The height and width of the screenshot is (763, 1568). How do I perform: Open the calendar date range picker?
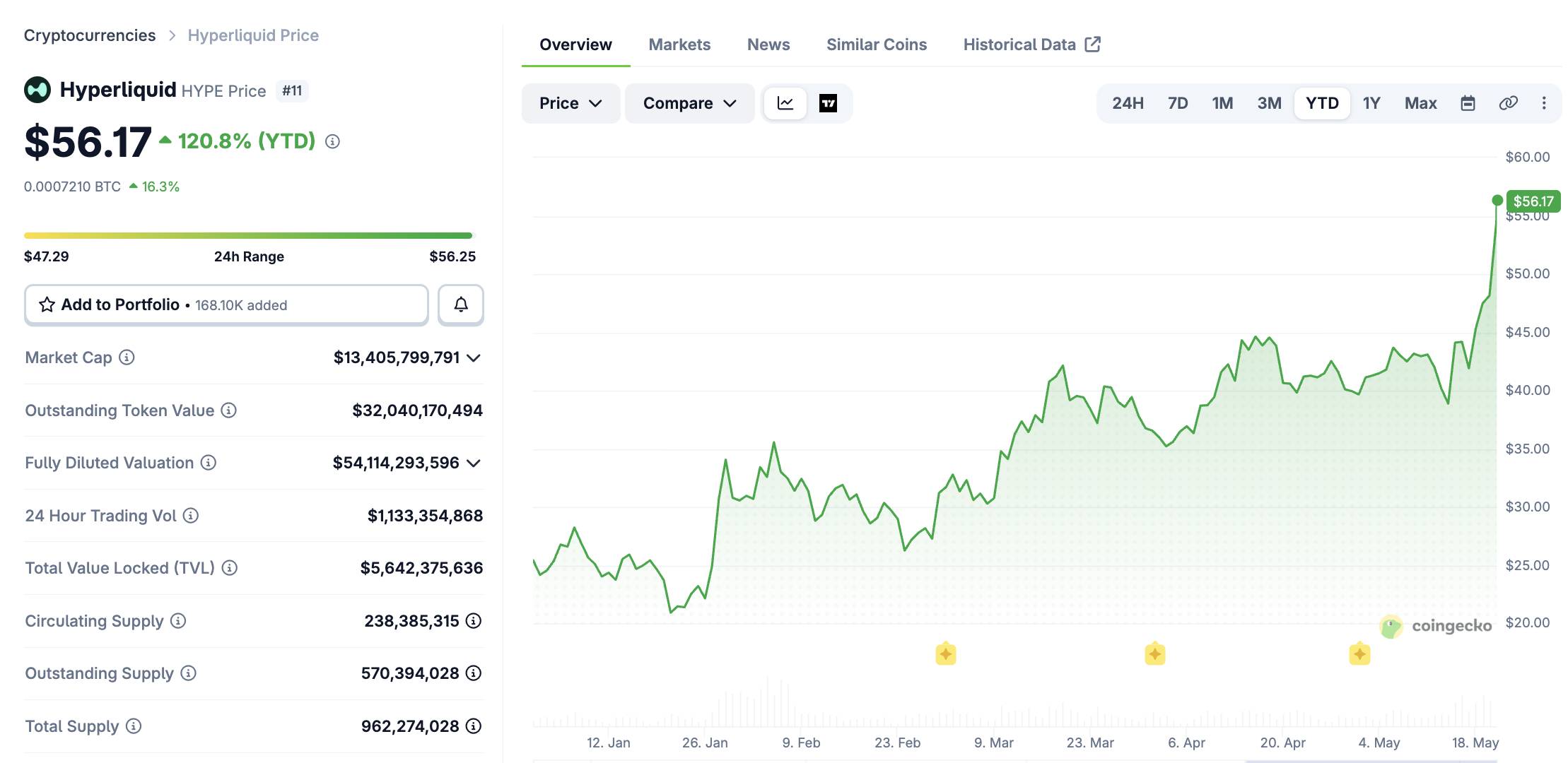[x=1468, y=103]
